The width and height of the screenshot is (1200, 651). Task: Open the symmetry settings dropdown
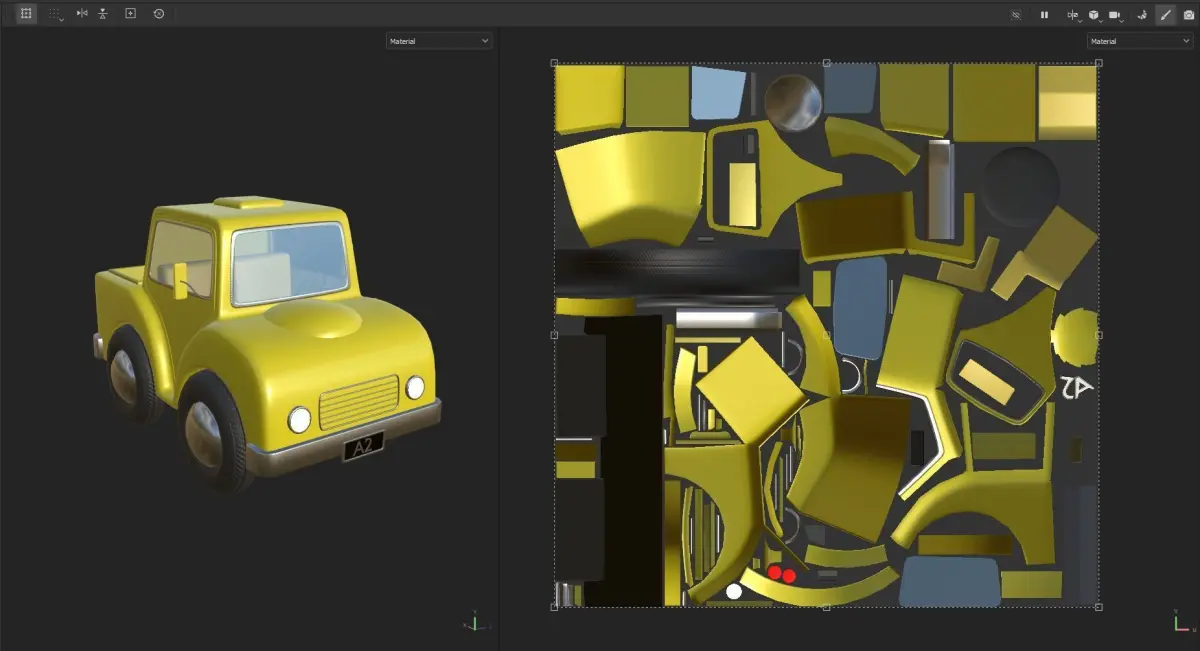click(x=1074, y=15)
